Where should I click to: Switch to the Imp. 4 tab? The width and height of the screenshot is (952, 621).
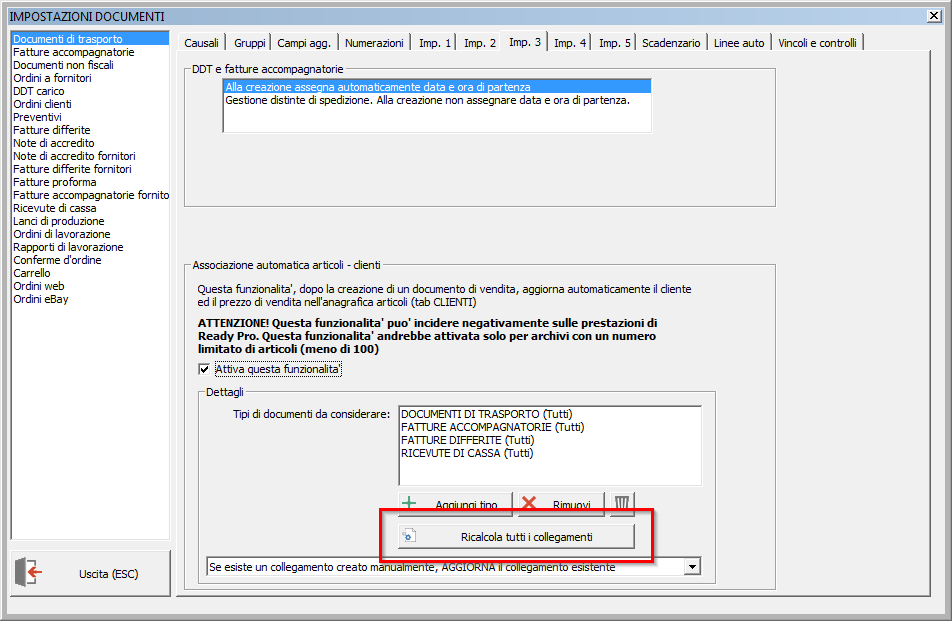click(570, 43)
